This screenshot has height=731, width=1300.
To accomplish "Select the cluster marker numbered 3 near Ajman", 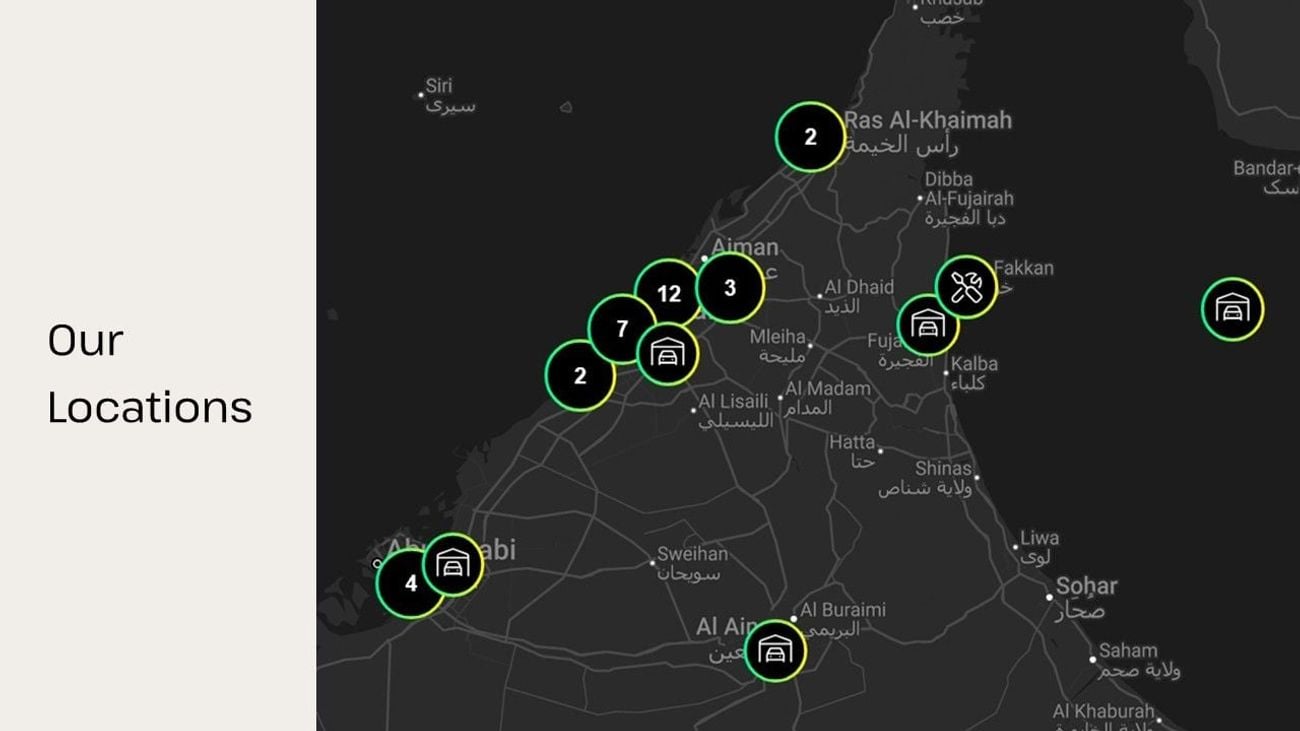I will click(730, 288).
